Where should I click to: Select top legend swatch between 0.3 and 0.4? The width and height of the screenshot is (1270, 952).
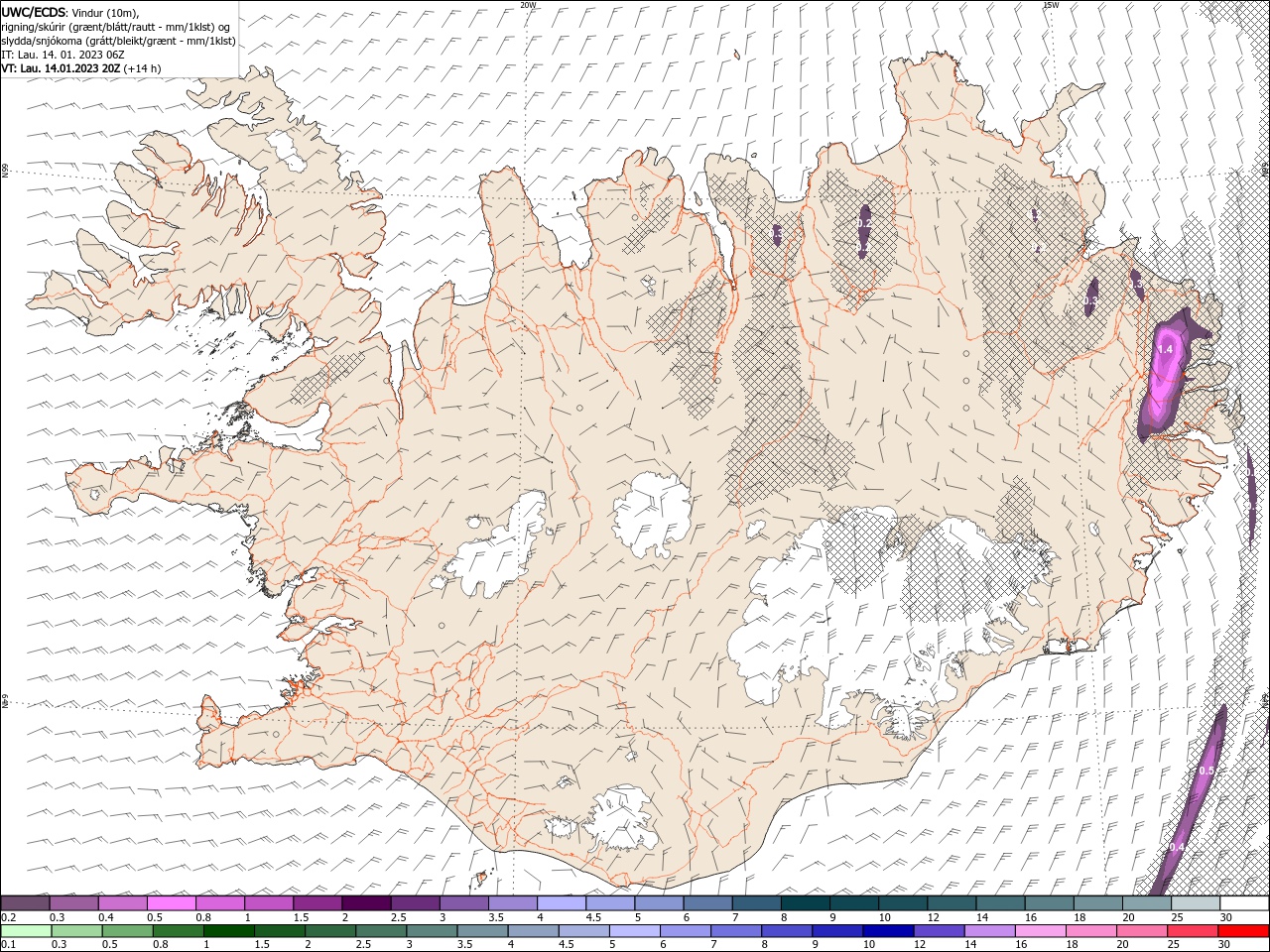[73, 903]
